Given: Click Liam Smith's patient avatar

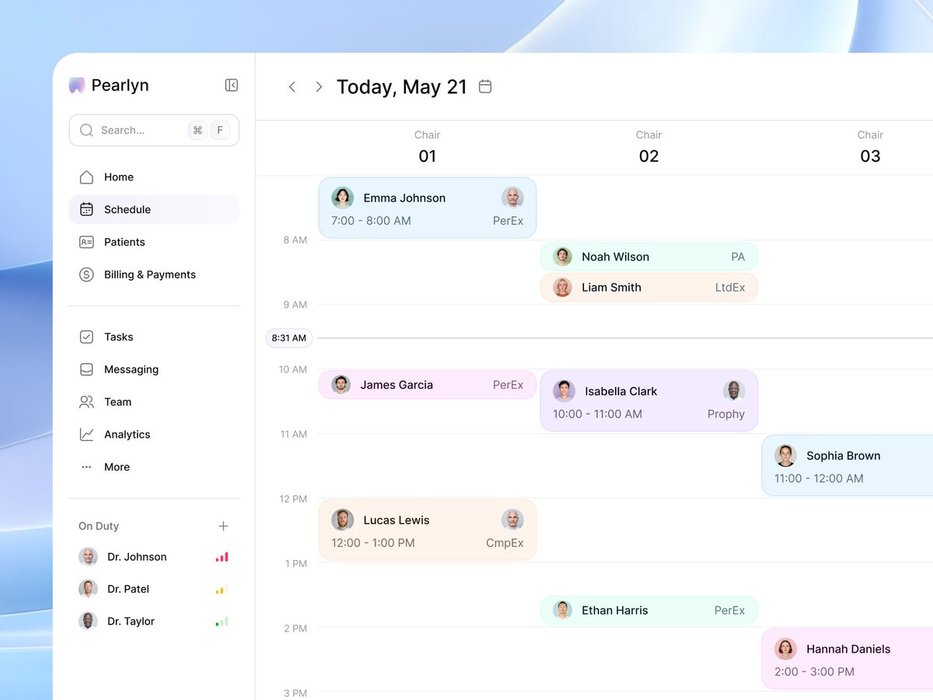Looking at the screenshot, I should pos(562,288).
